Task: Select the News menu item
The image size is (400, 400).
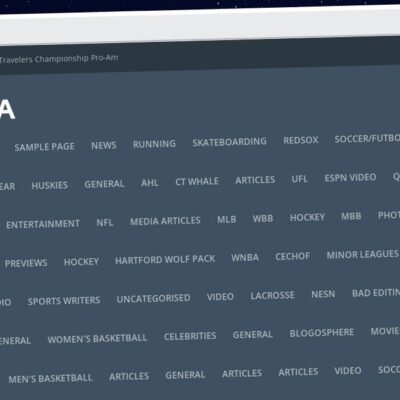Action: click(104, 145)
